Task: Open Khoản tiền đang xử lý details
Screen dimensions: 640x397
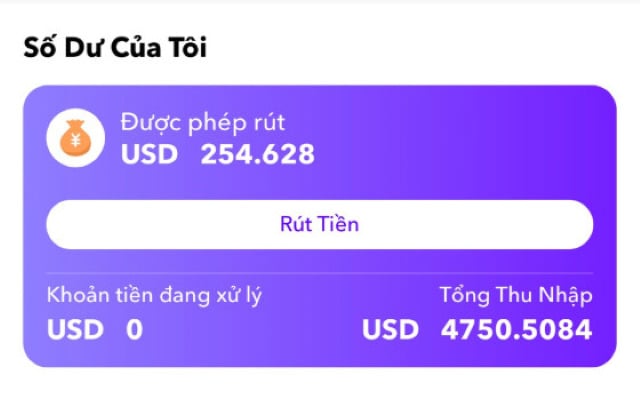Action: pyautogui.click(x=154, y=295)
